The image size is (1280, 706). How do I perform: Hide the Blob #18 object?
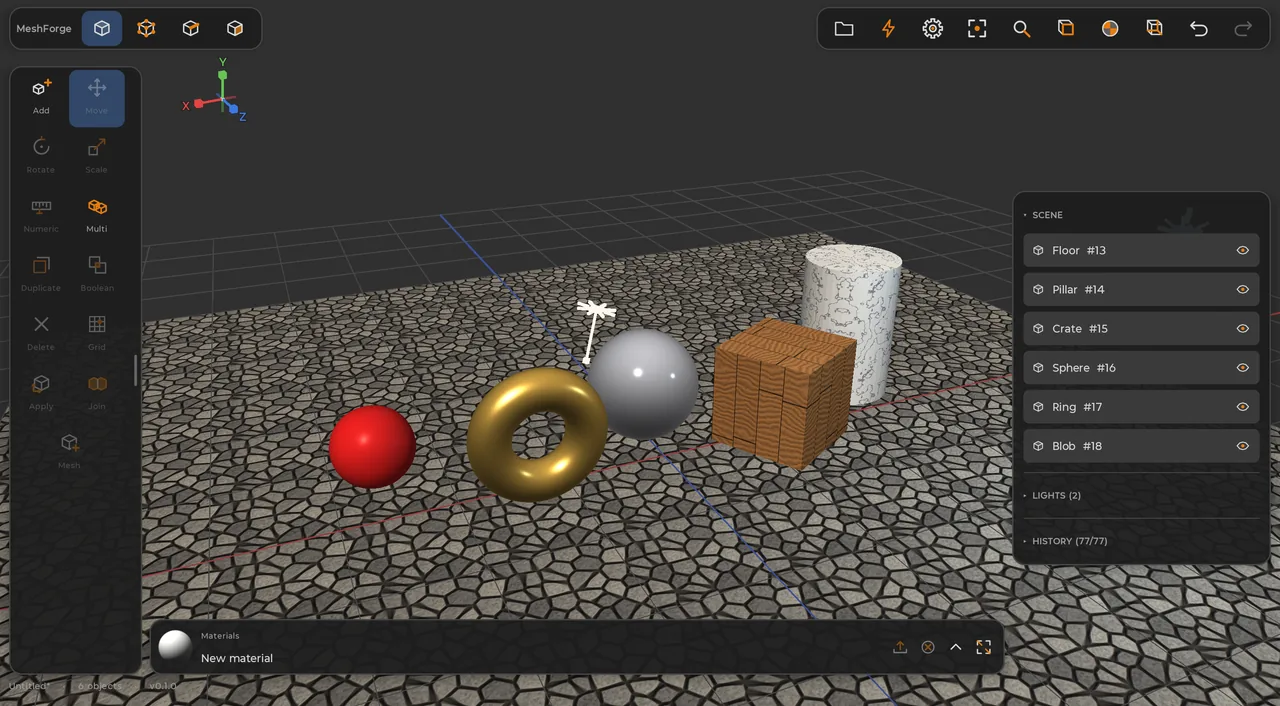[x=1243, y=446]
